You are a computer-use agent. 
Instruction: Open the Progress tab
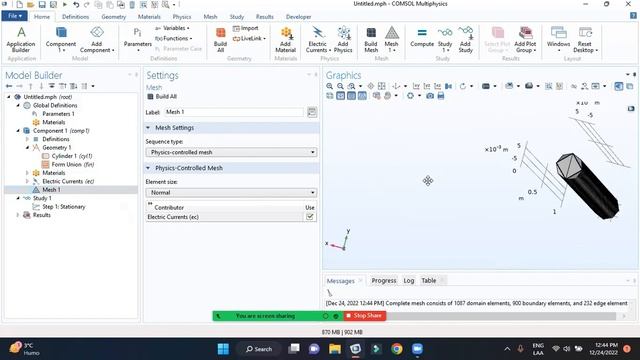[384, 281]
